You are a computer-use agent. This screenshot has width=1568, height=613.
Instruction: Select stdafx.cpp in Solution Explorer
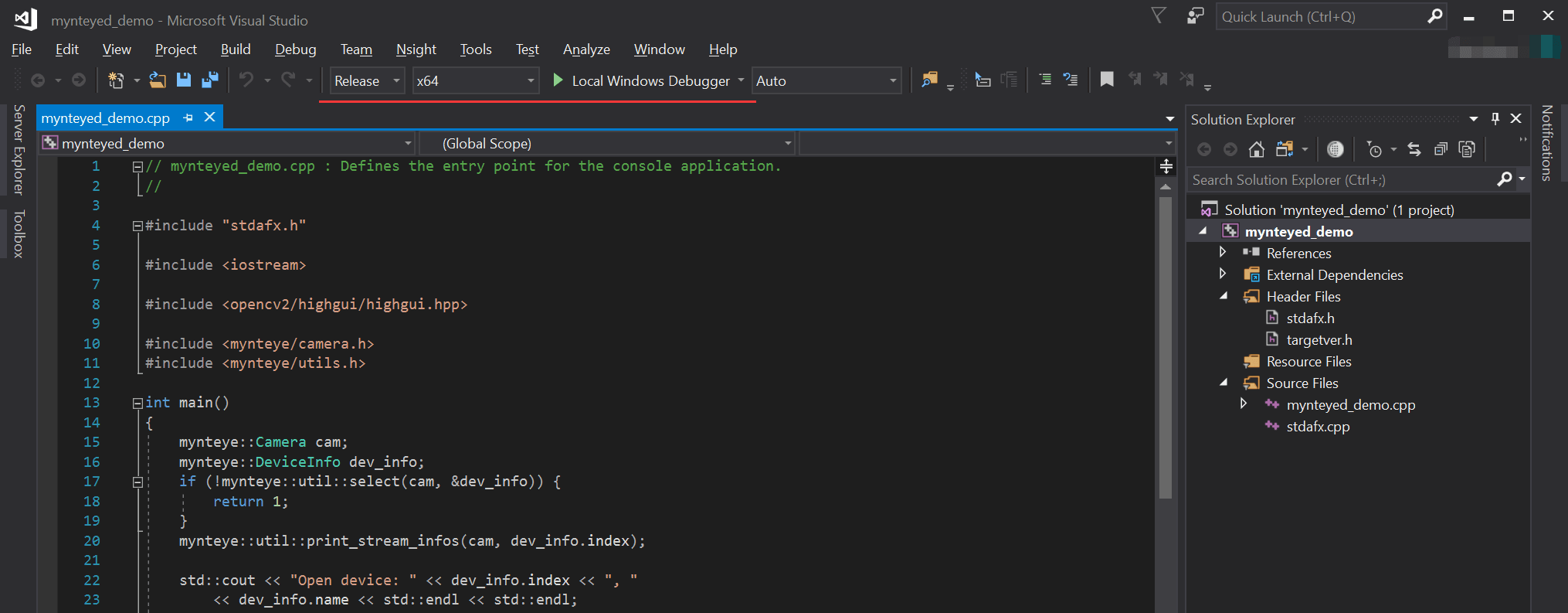pos(1318,426)
